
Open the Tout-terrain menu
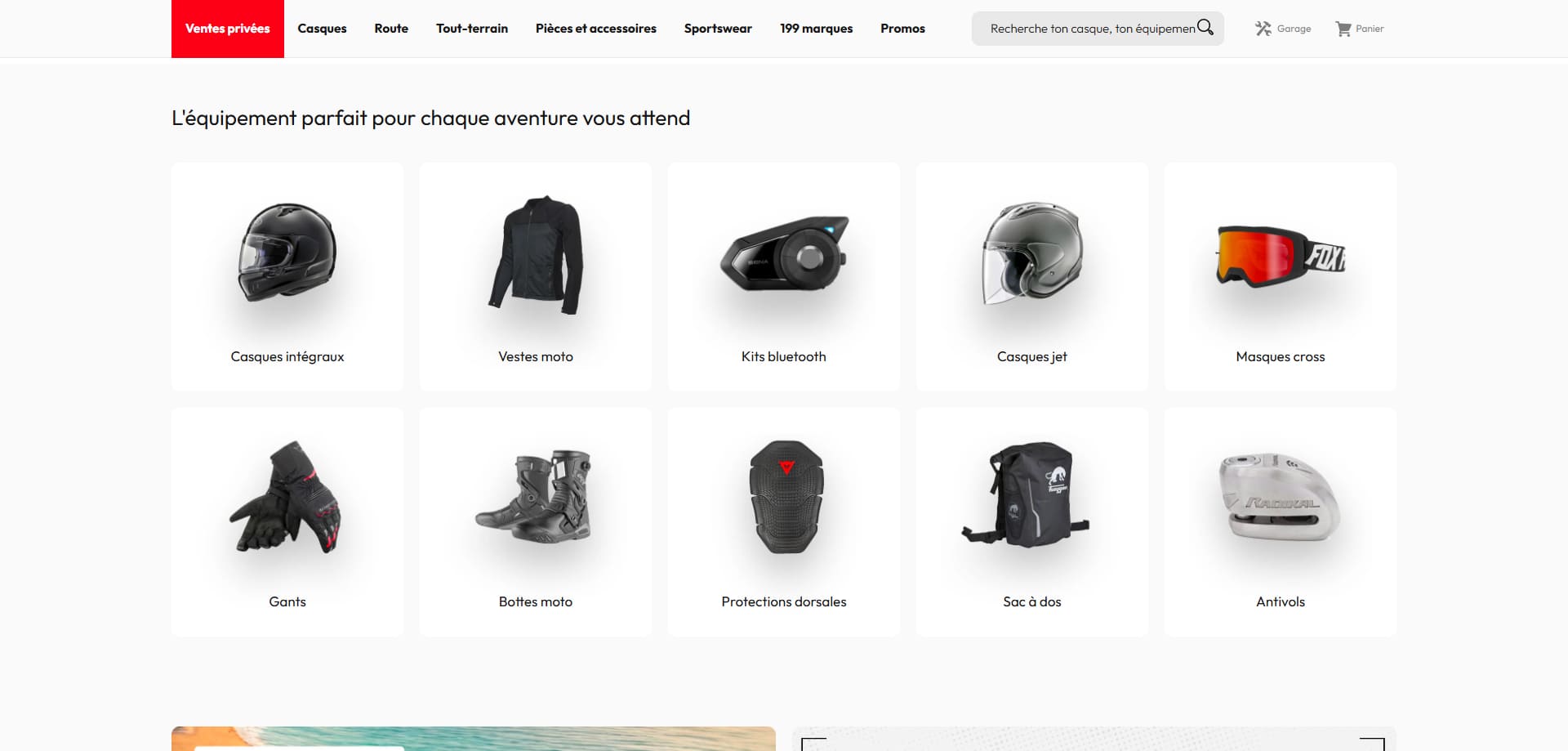(x=472, y=29)
